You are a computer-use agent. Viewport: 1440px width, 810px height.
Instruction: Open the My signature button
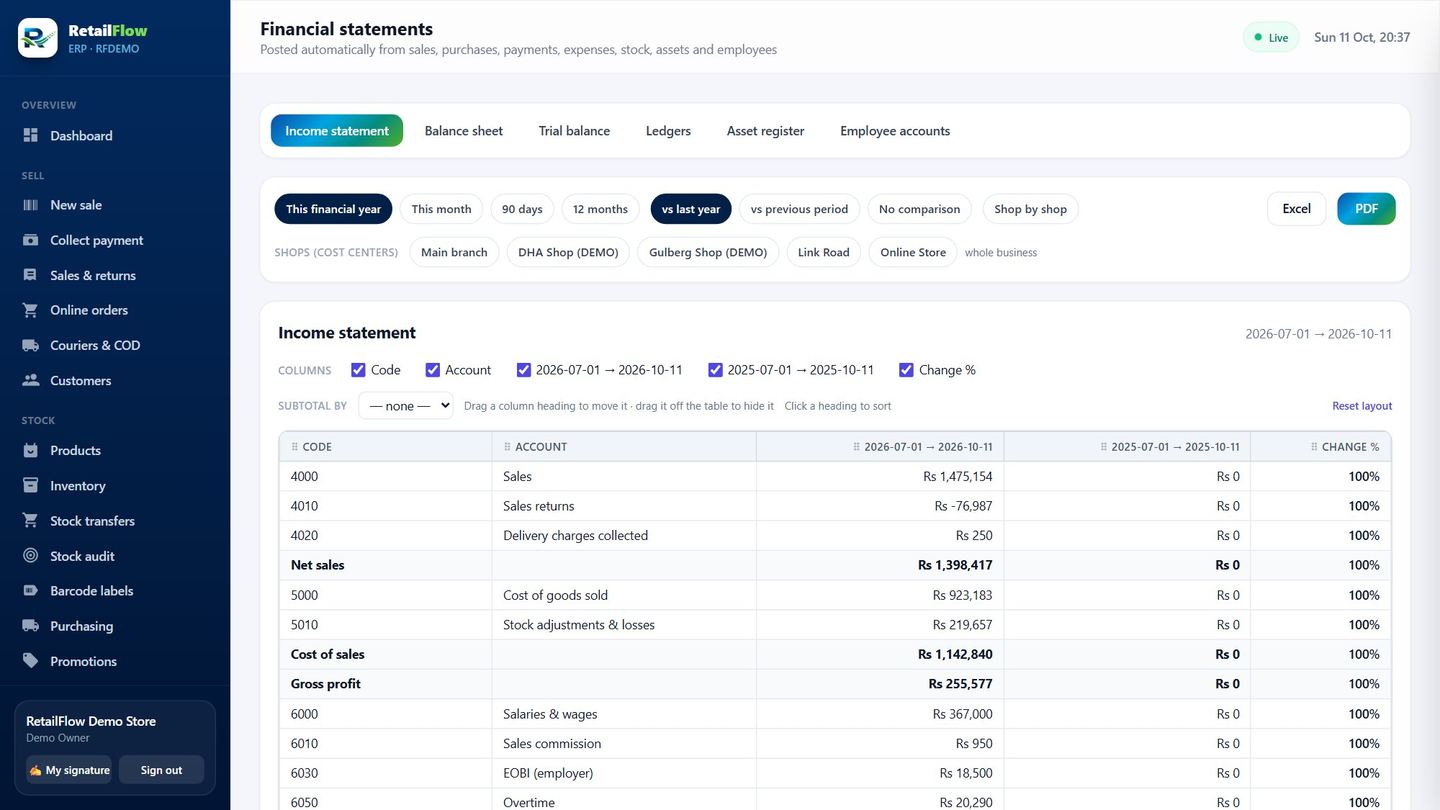[x=69, y=770]
